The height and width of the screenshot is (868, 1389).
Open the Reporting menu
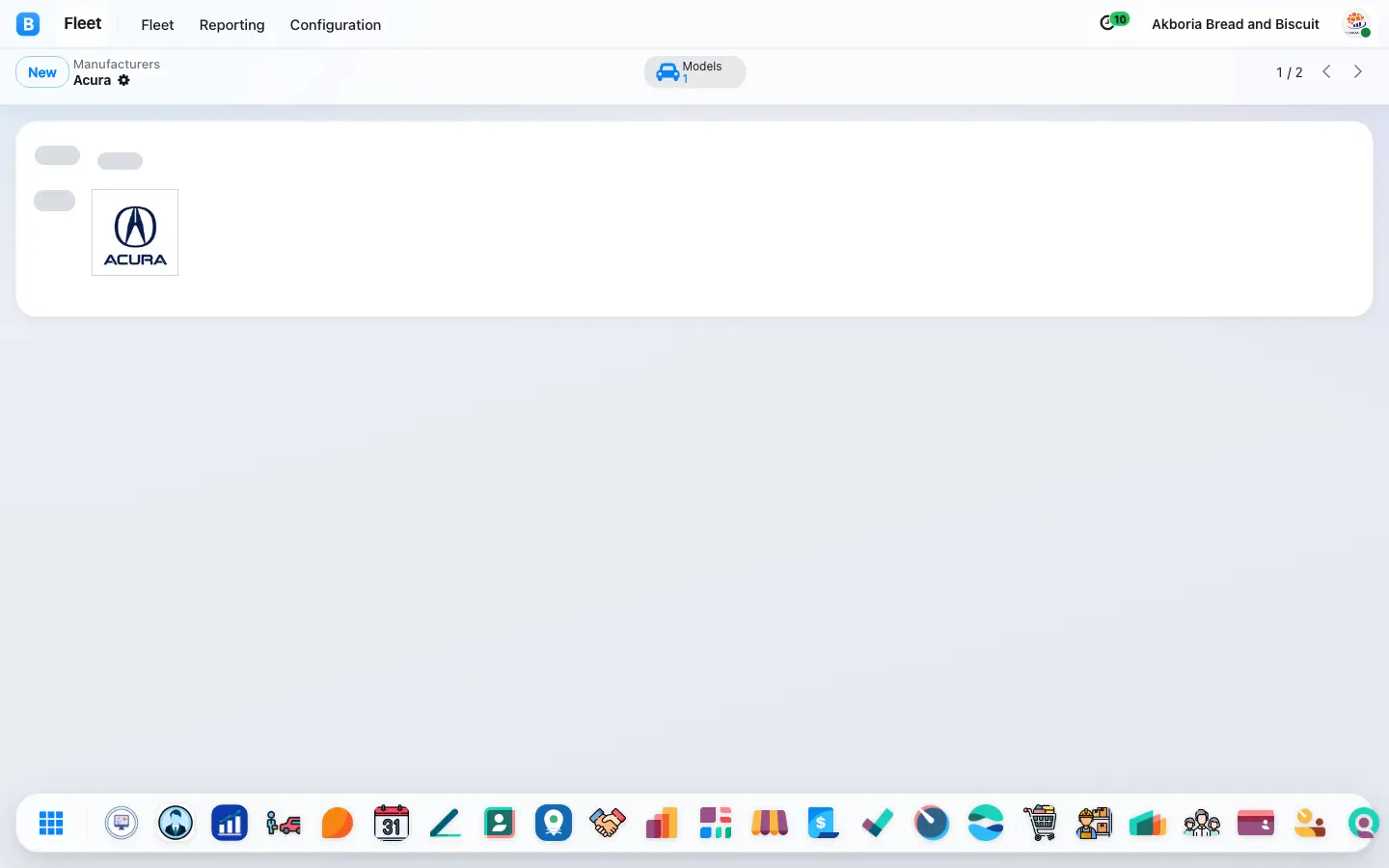(x=231, y=25)
